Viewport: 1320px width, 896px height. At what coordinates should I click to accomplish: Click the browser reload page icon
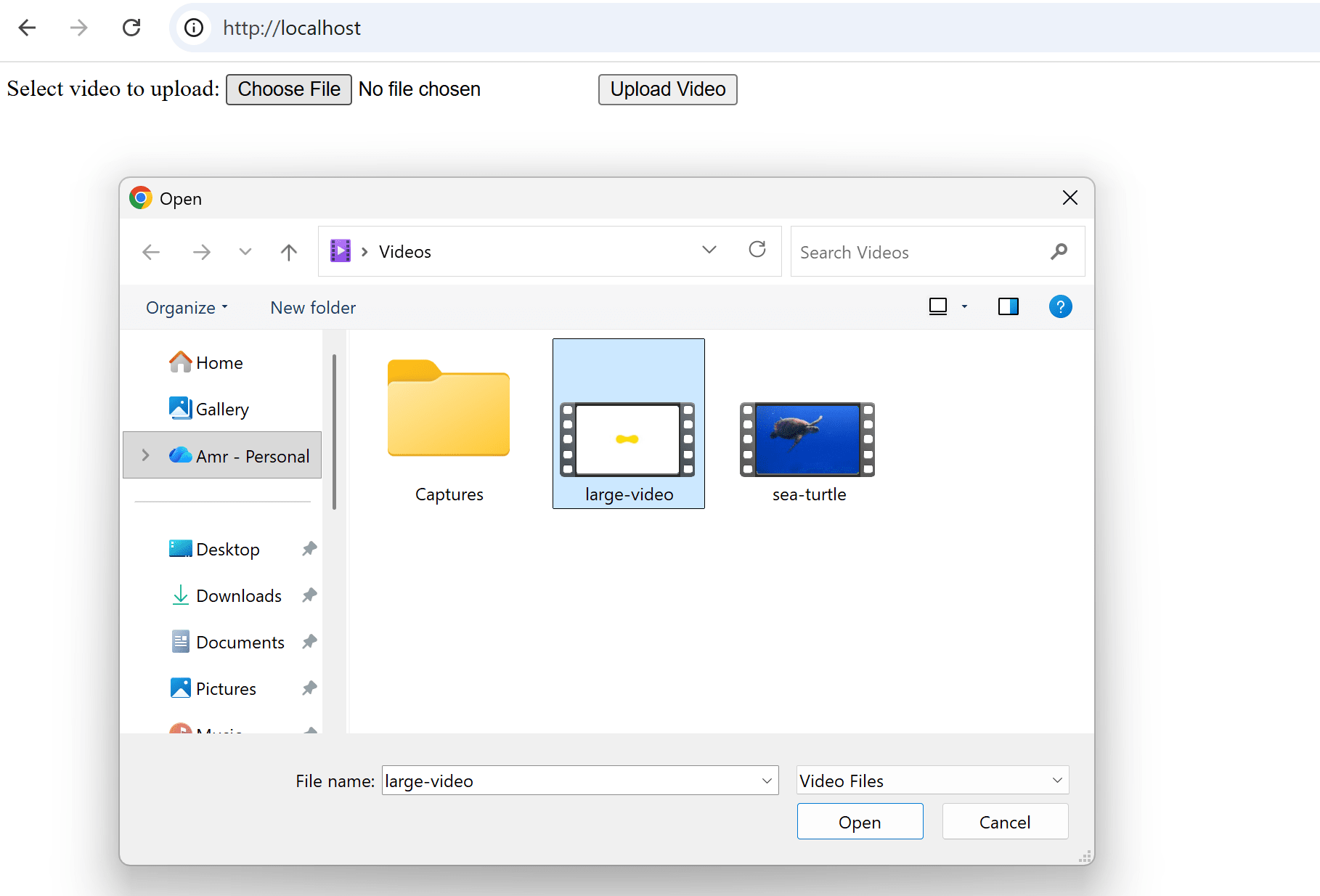(131, 28)
